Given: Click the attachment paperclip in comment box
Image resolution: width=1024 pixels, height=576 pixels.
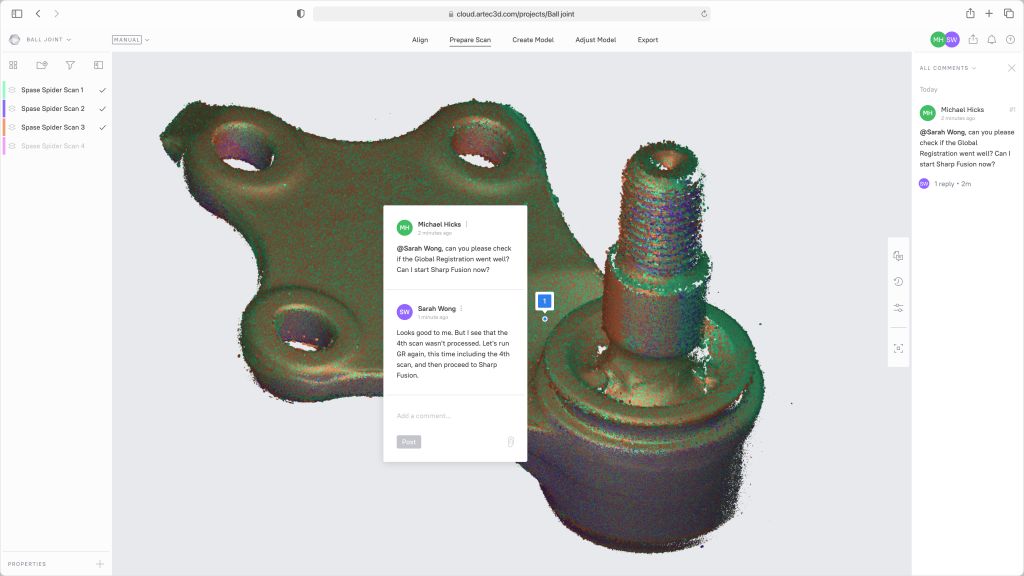Looking at the screenshot, I should (511, 442).
